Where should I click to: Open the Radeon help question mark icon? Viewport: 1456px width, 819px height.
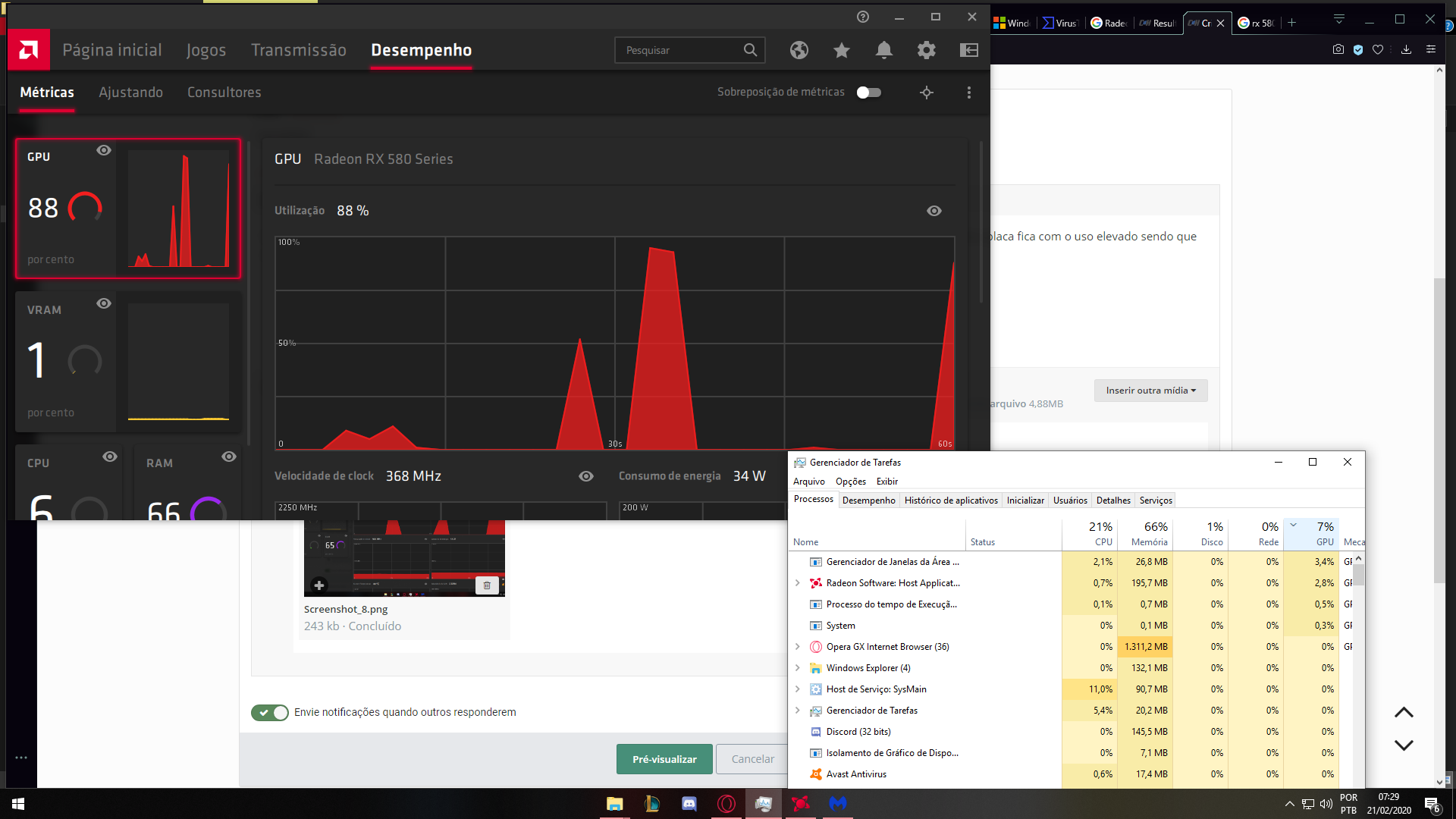(x=863, y=17)
